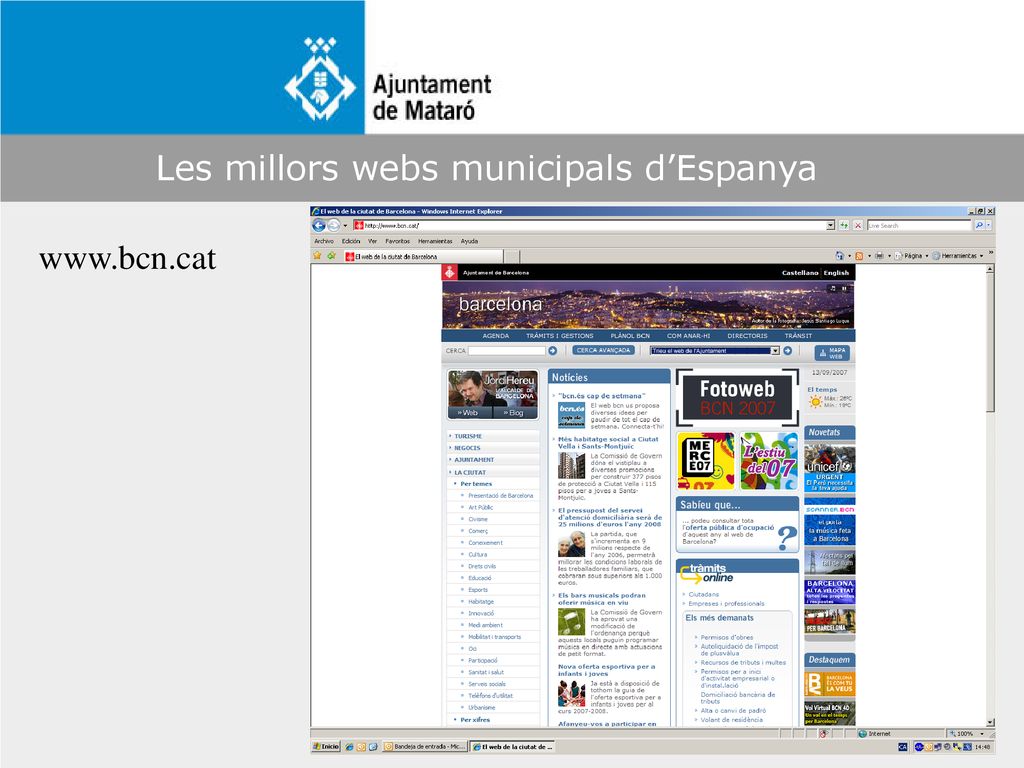Click the browser Back arrow button

[x=319, y=225]
